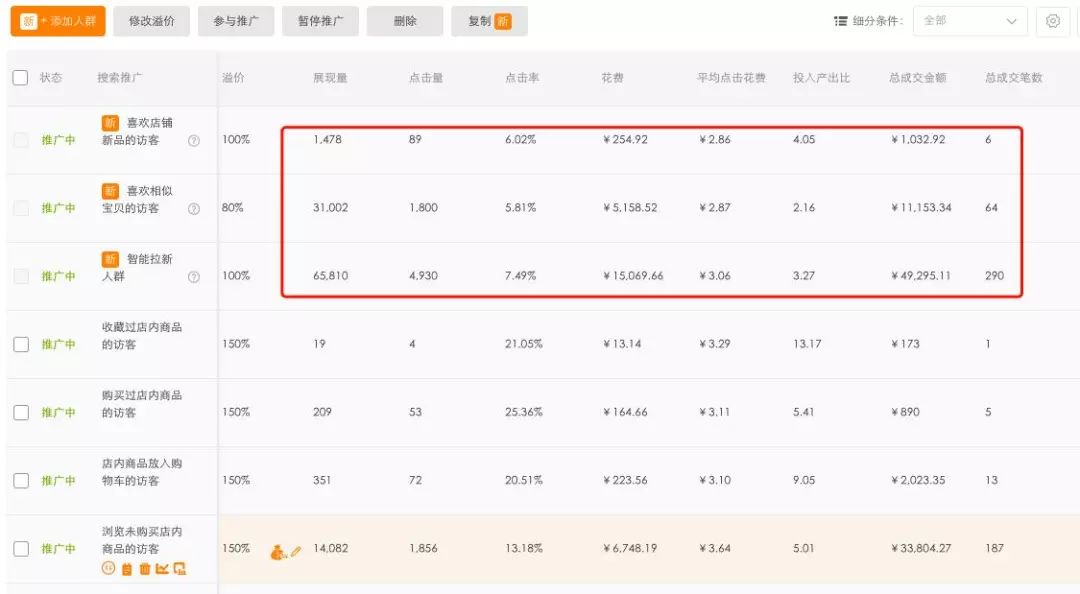Click the 推广中 status for 智能拉新人群

point(59,276)
